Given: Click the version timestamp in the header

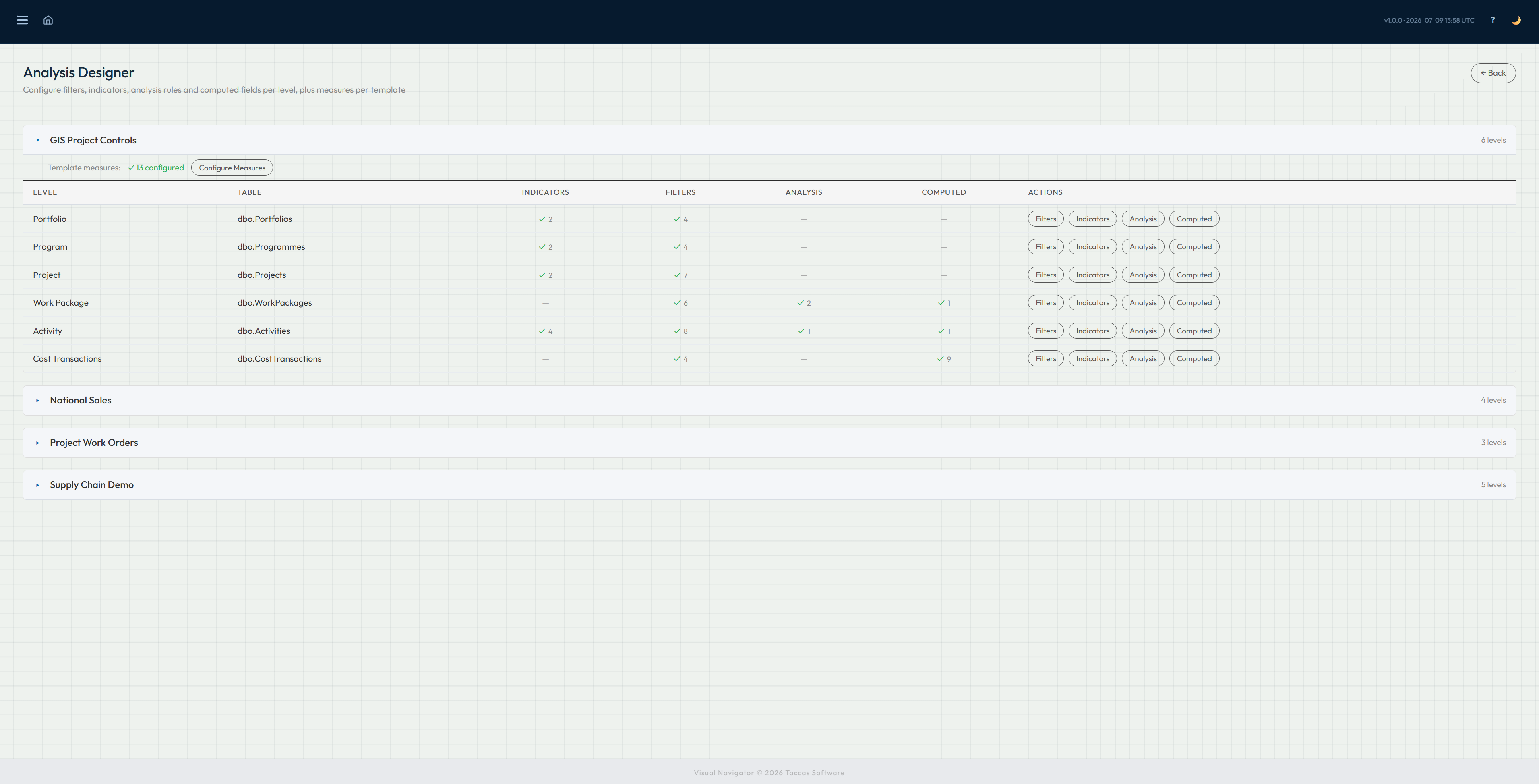Looking at the screenshot, I should coord(1429,20).
